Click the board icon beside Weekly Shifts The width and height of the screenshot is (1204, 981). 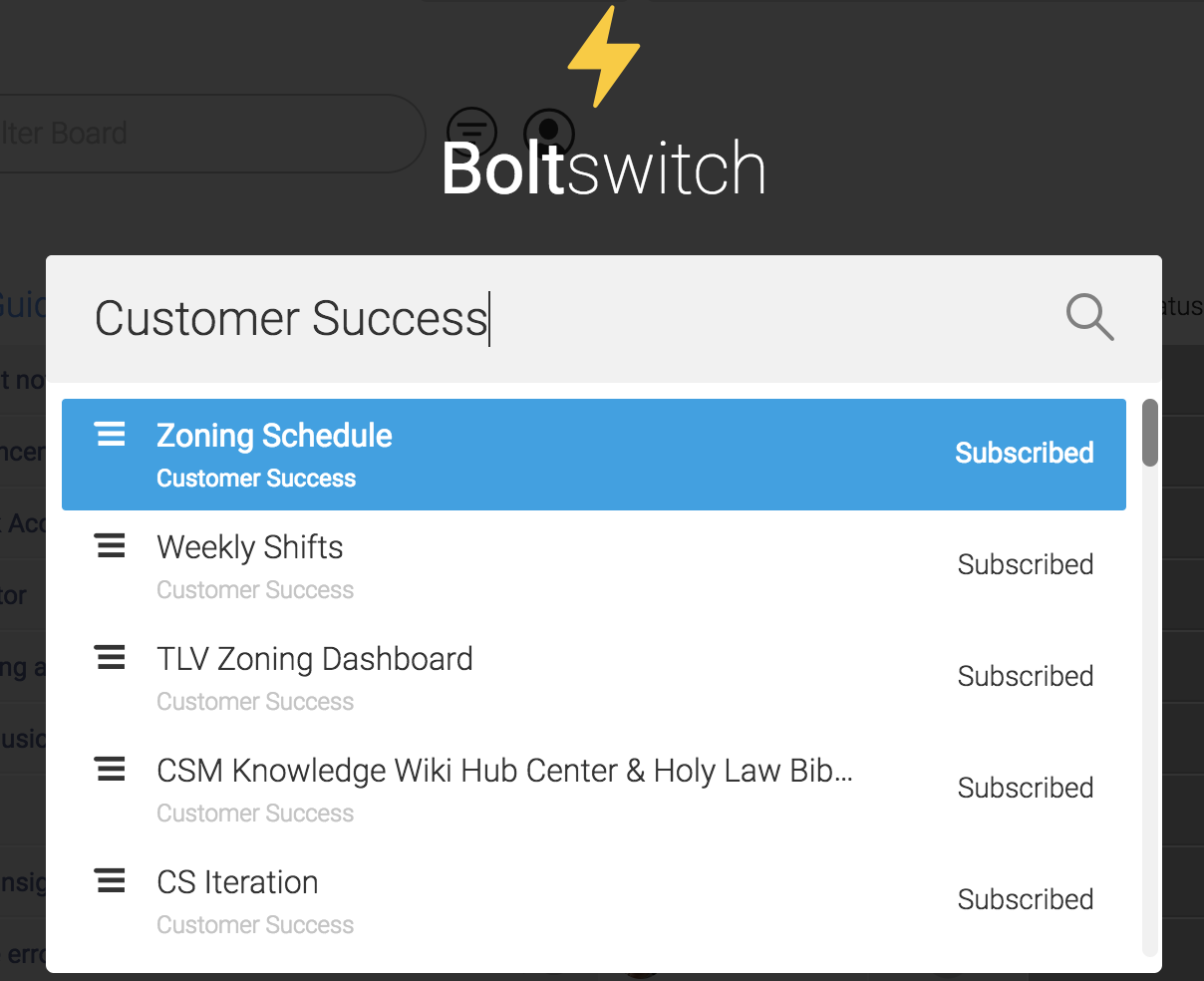point(110,545)
